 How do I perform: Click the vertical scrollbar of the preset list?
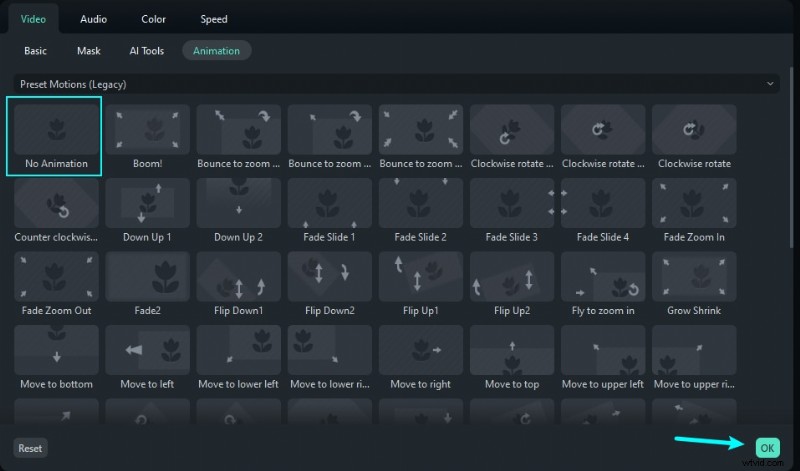791,158
